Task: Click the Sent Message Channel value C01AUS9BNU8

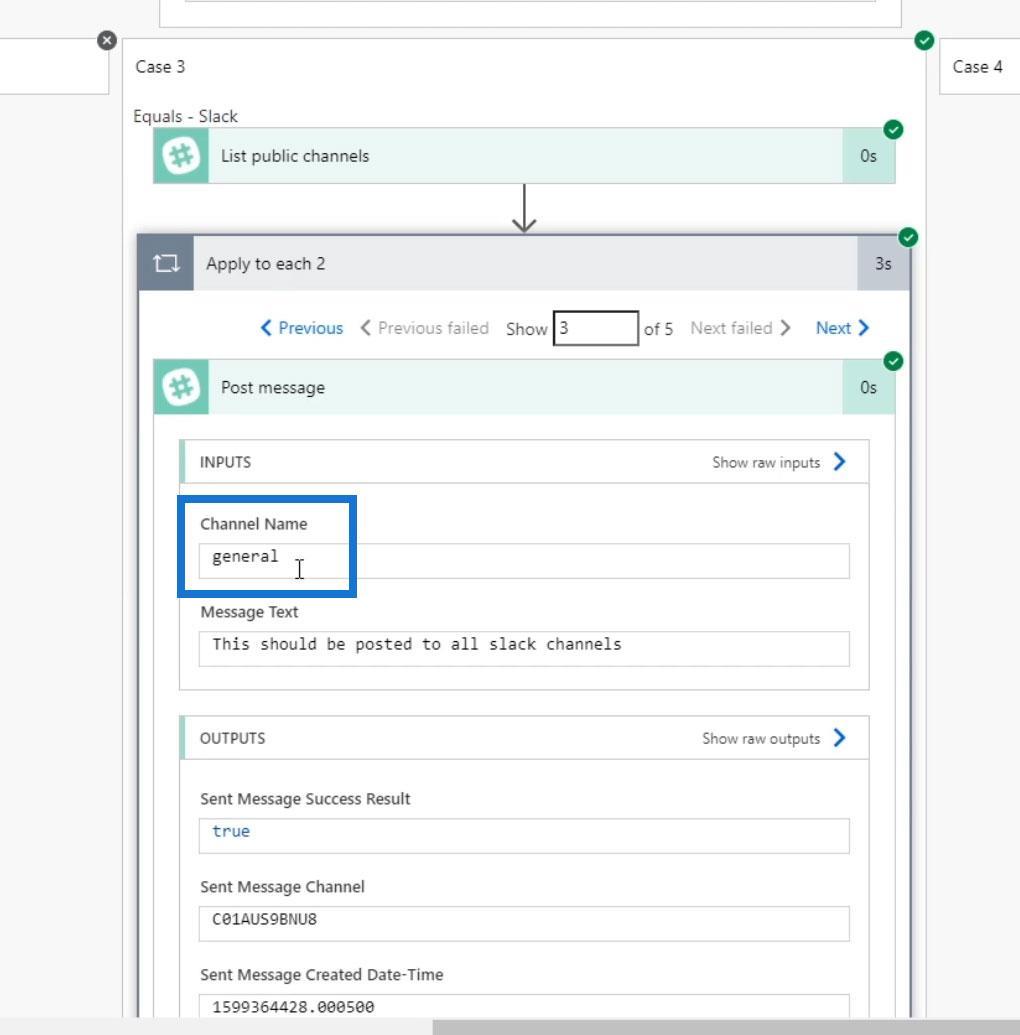Action: coord(264,919)
